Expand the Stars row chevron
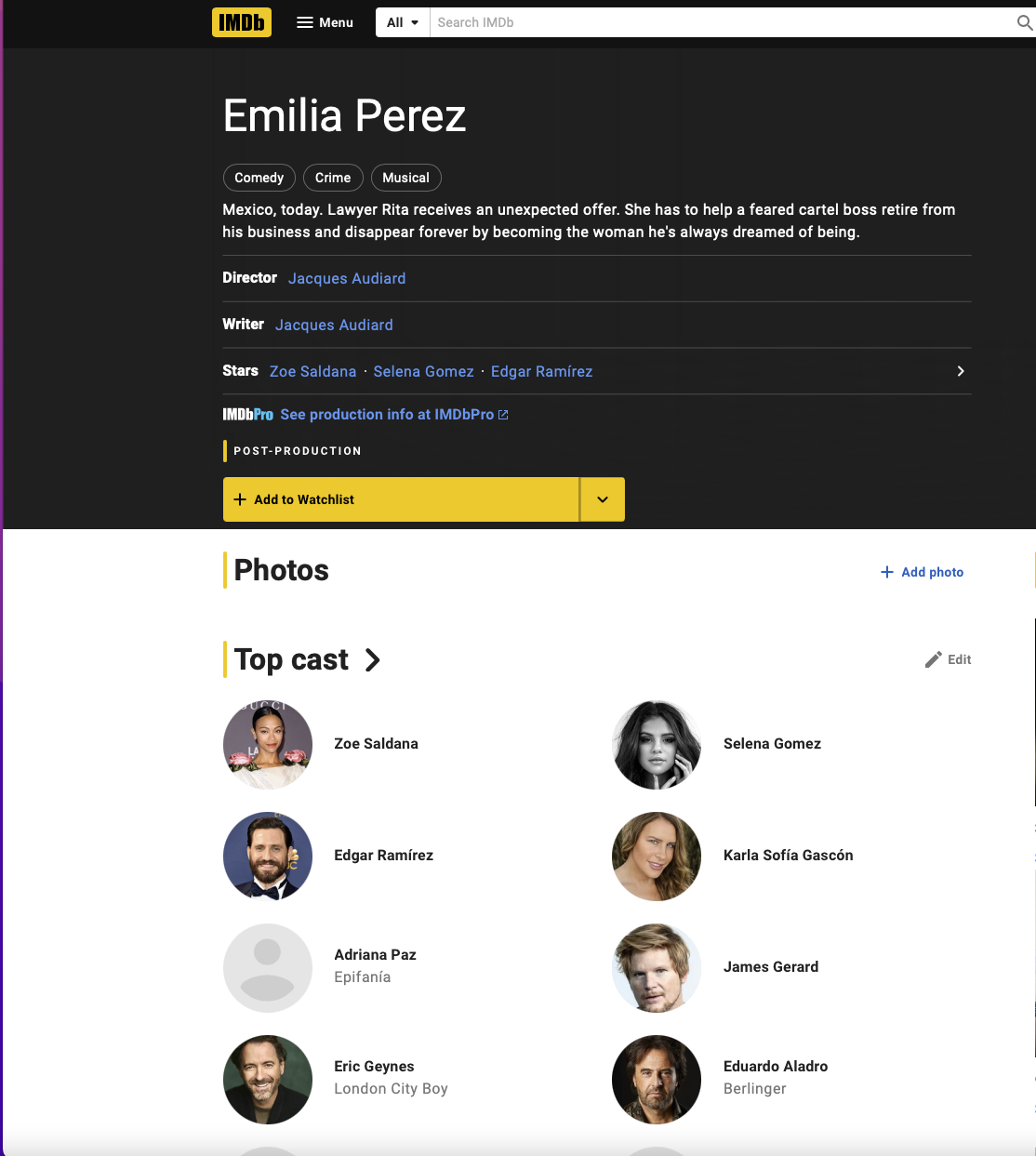This screenshot has width=1036, height=1156. [961, 371]
